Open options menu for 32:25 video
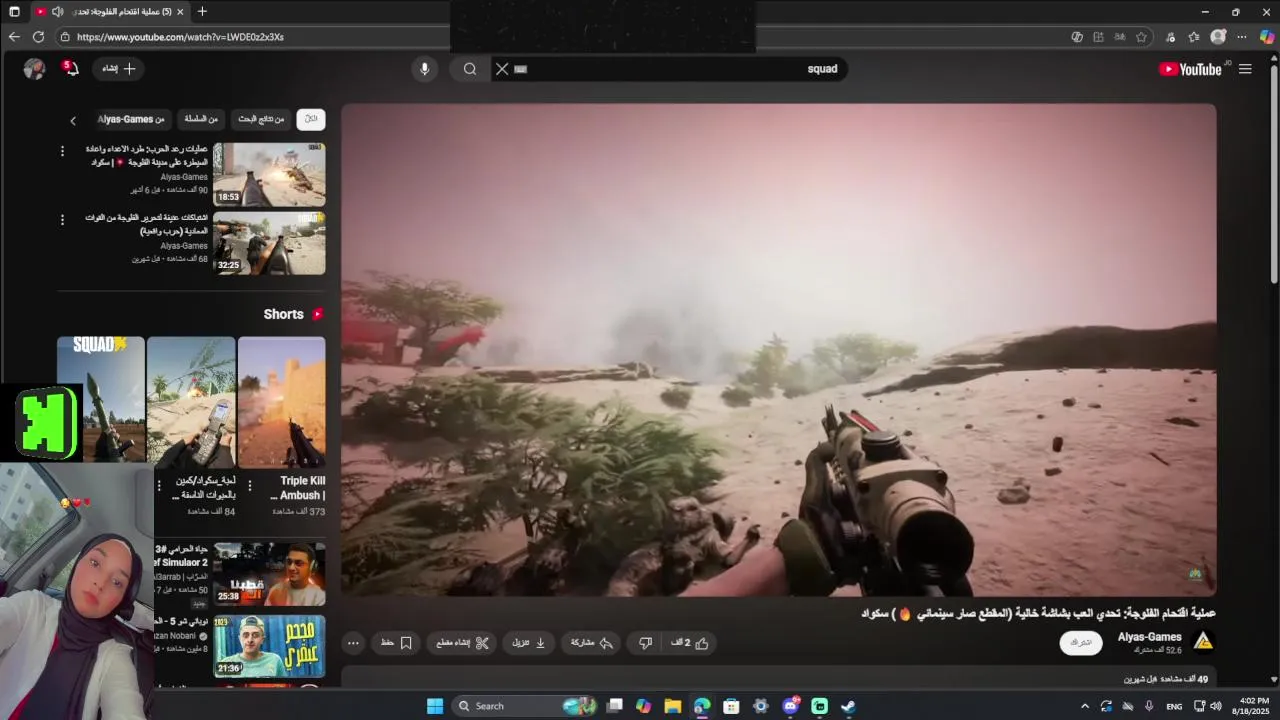This screenshot has height=720, width=1280. pyautogui.click(x=62, y=220)
